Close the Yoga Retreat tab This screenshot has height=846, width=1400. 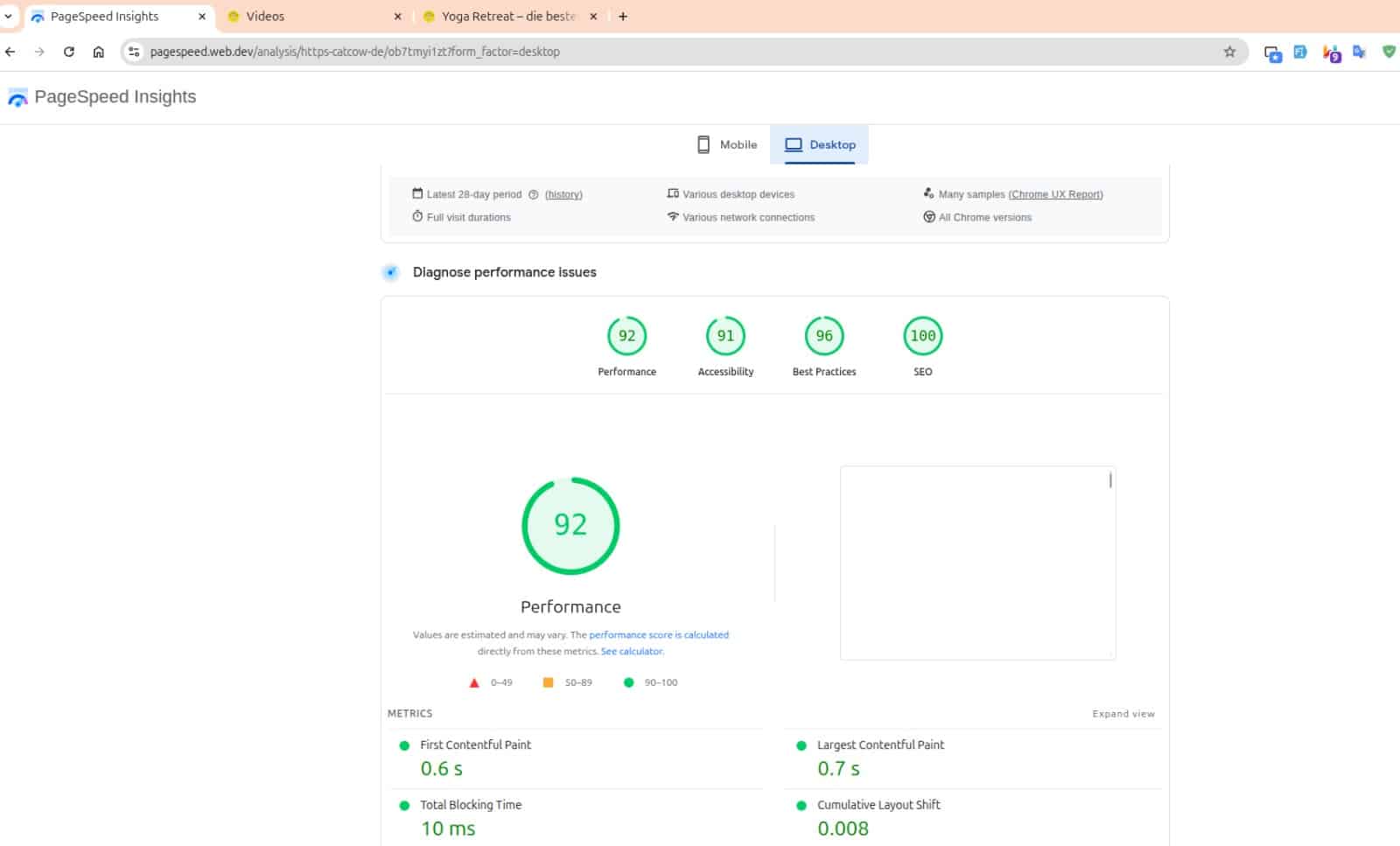coord(593,16)
